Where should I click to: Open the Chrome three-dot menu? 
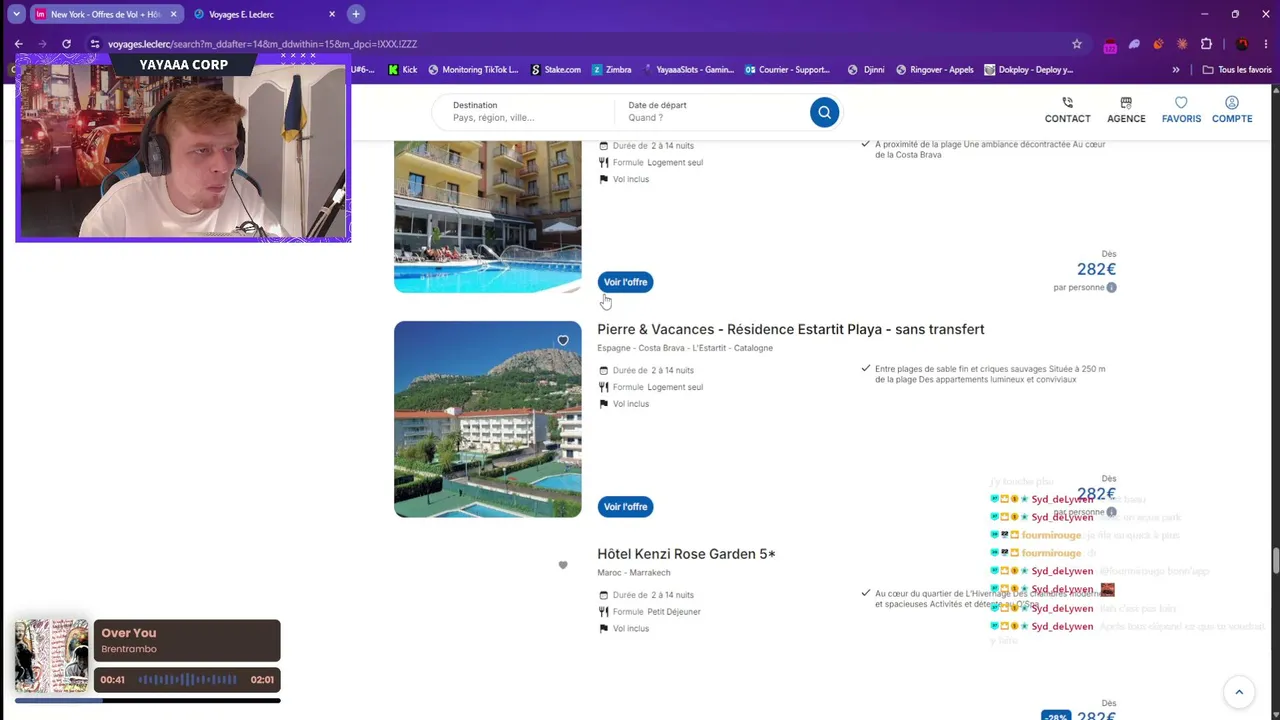[x=1266, y=44]
